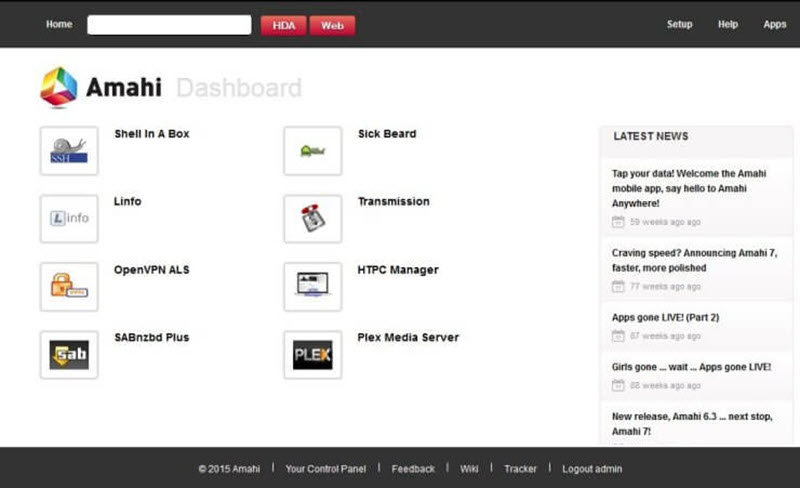The height and width of the screenshot is (488, 800).
Task: Launch the Plex Media Server icon
Action: (x=313, y=354)
